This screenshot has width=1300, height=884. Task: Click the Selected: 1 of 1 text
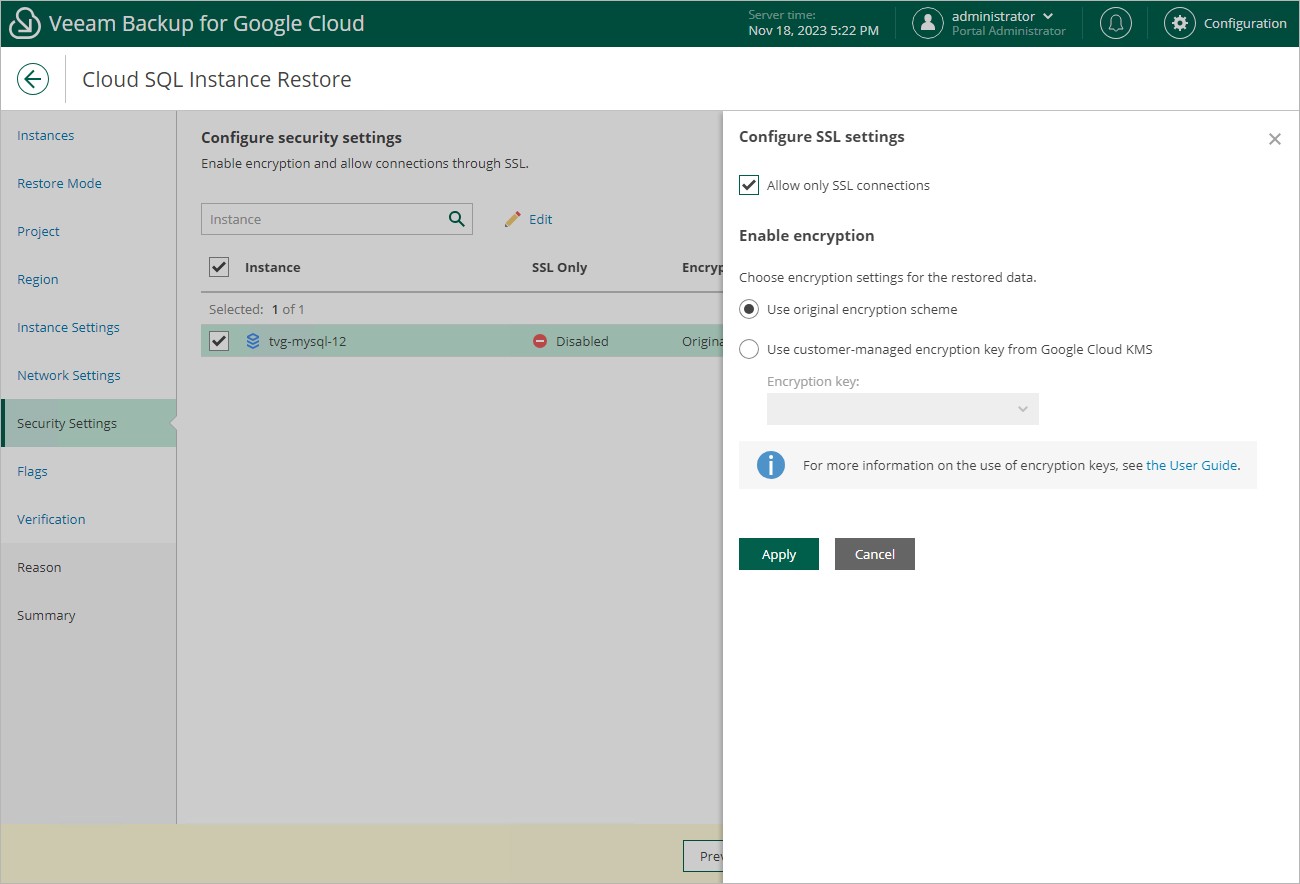[x=257, y=309]
